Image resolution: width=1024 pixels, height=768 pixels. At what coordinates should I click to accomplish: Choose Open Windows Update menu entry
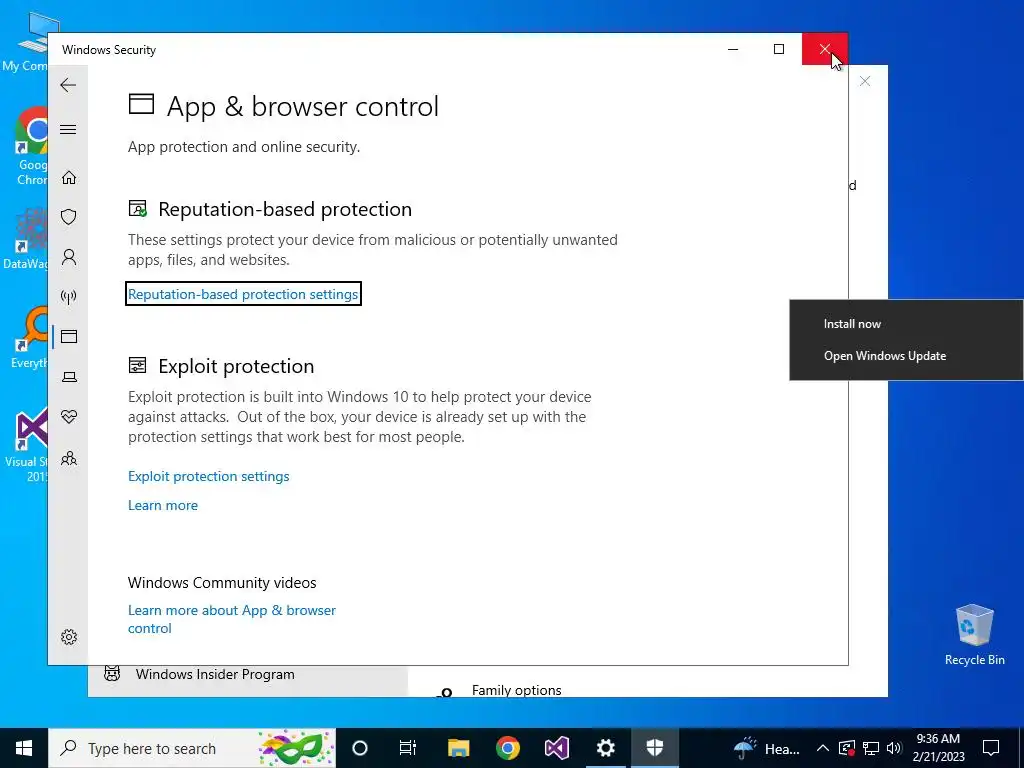tap(906, 356)
